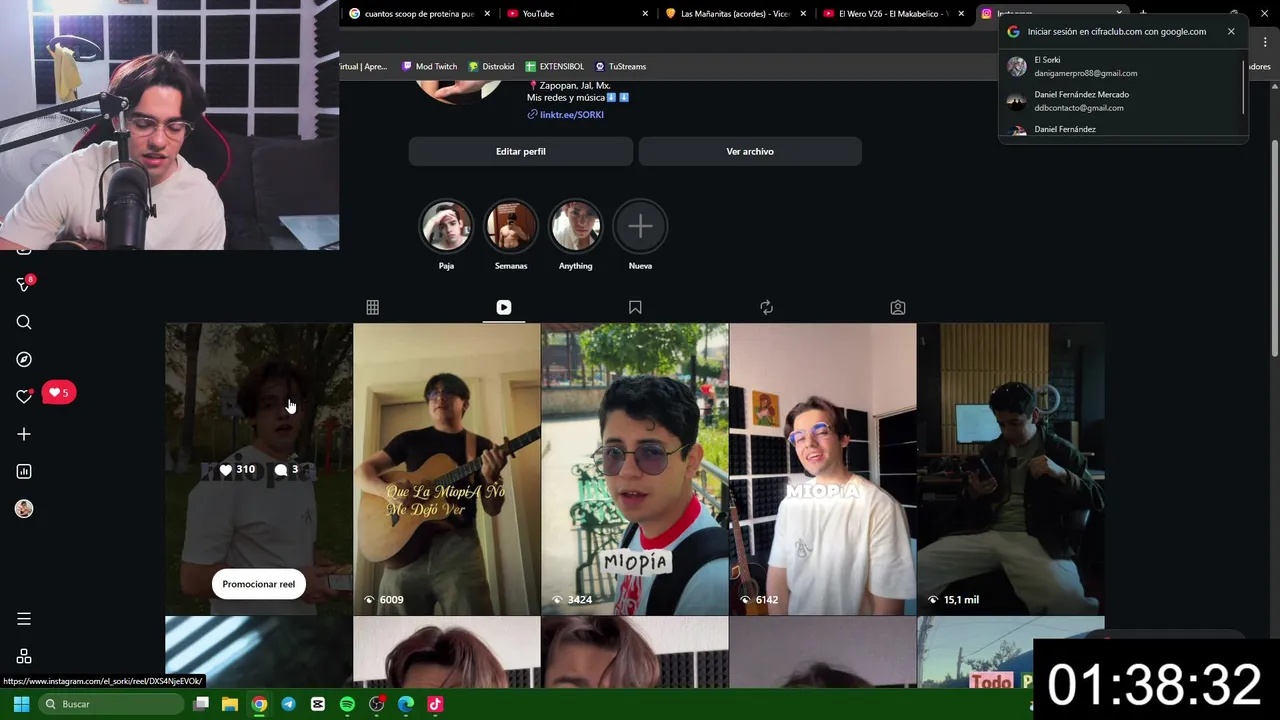Open the Windows Start menu
Viewport: 1280px width, 720px height.
(x=21, y=704)
